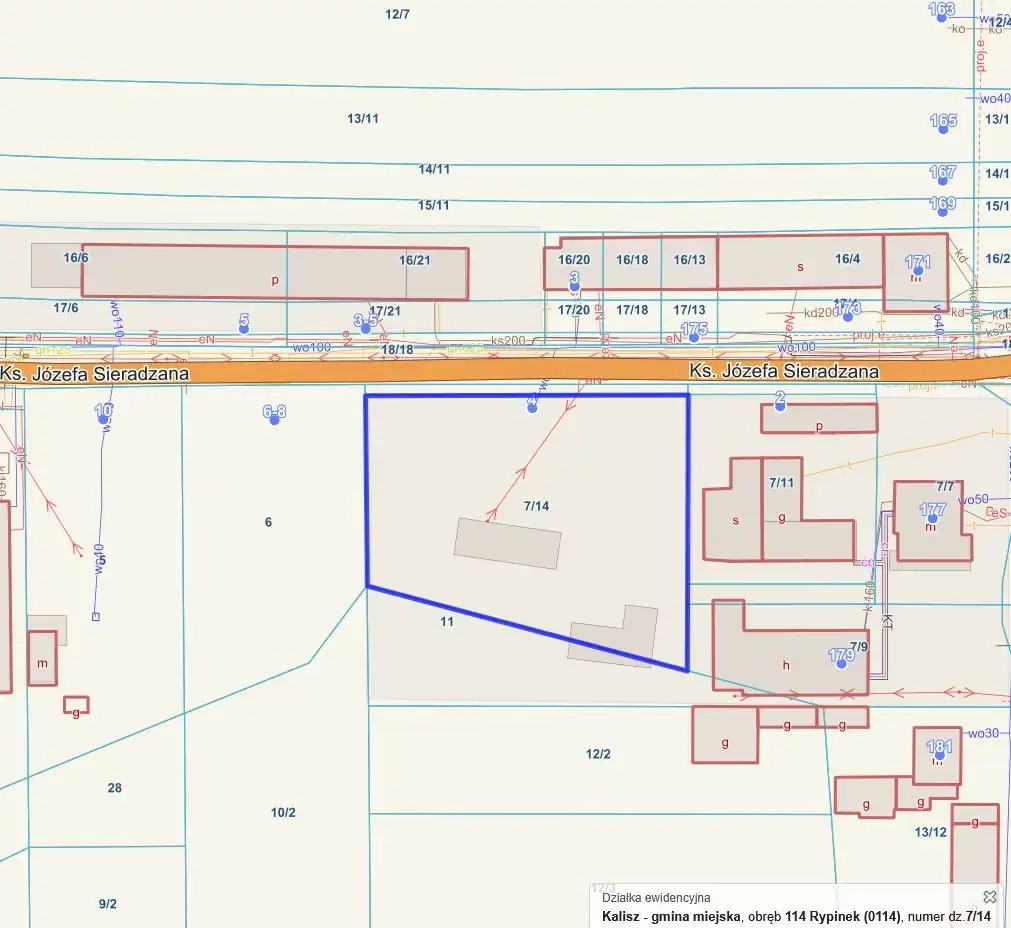Viewport: 1011px width, 928px height.
Task: Select parcel label 11 below the blue outline
Action: 447,622
